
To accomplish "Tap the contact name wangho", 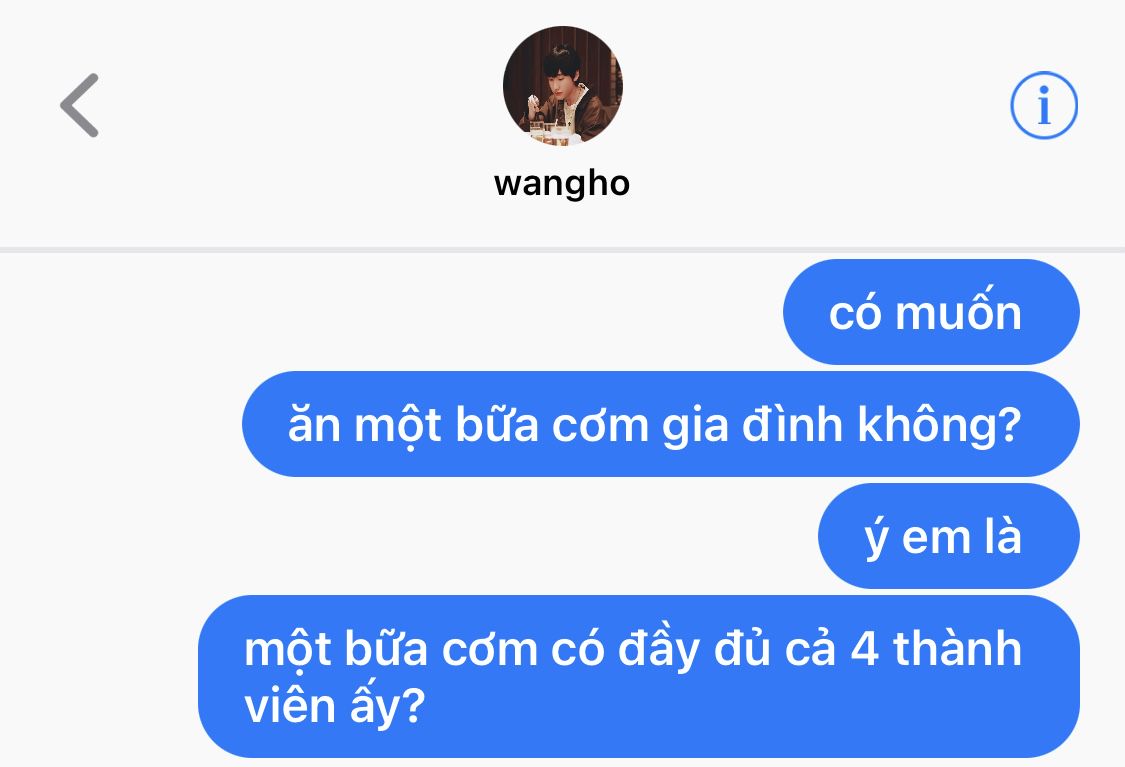I will [562, 184].
